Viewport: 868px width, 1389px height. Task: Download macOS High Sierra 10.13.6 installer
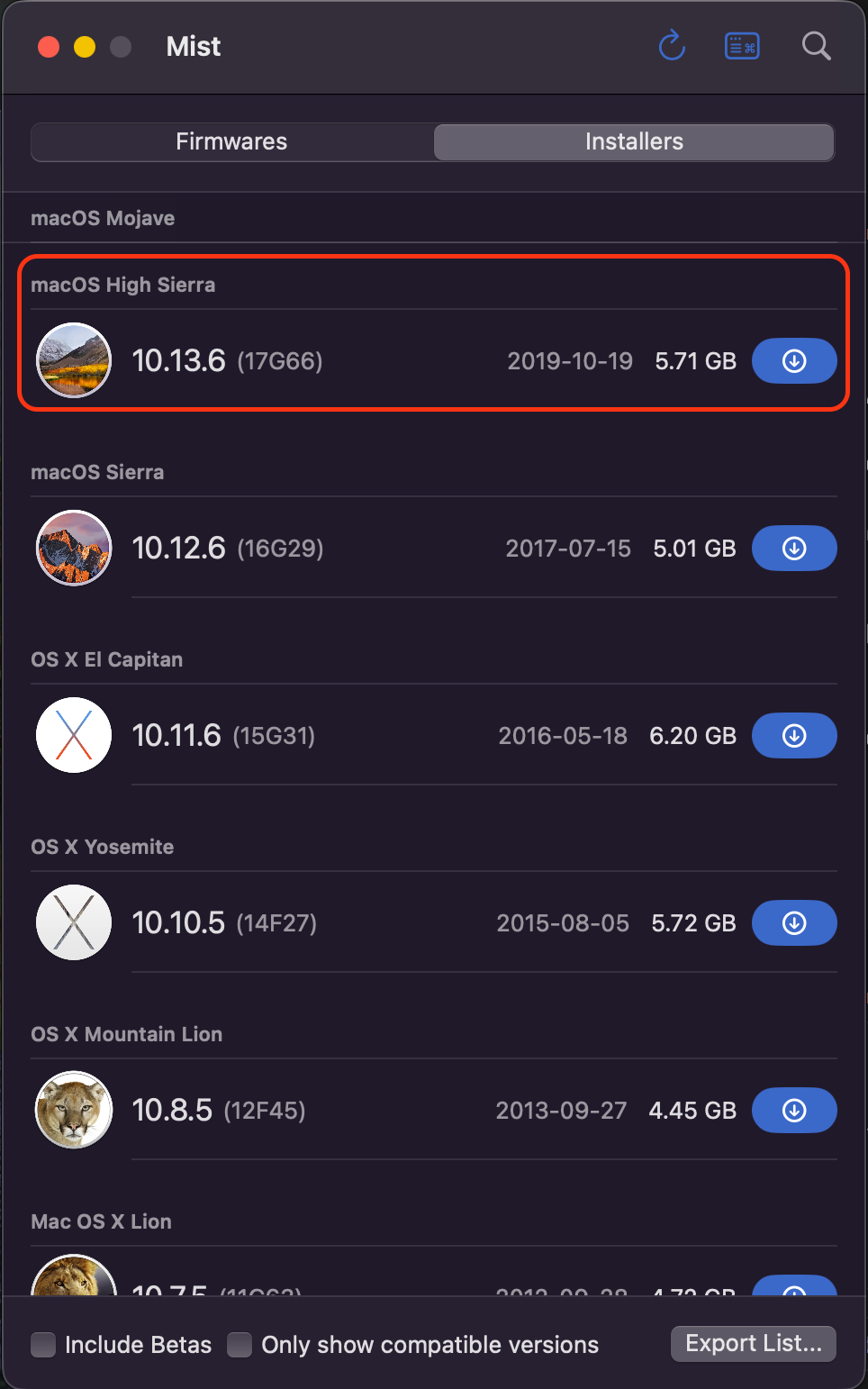coord(793,361)
